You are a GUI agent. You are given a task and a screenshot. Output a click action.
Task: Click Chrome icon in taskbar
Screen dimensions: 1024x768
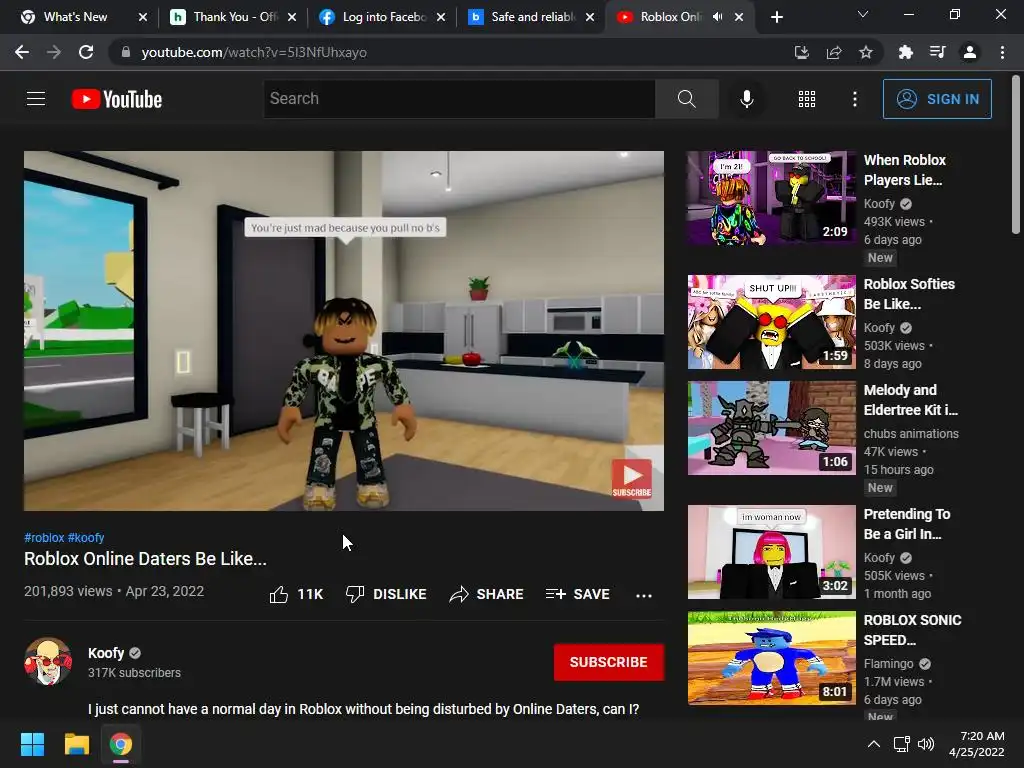pos(121,744)
